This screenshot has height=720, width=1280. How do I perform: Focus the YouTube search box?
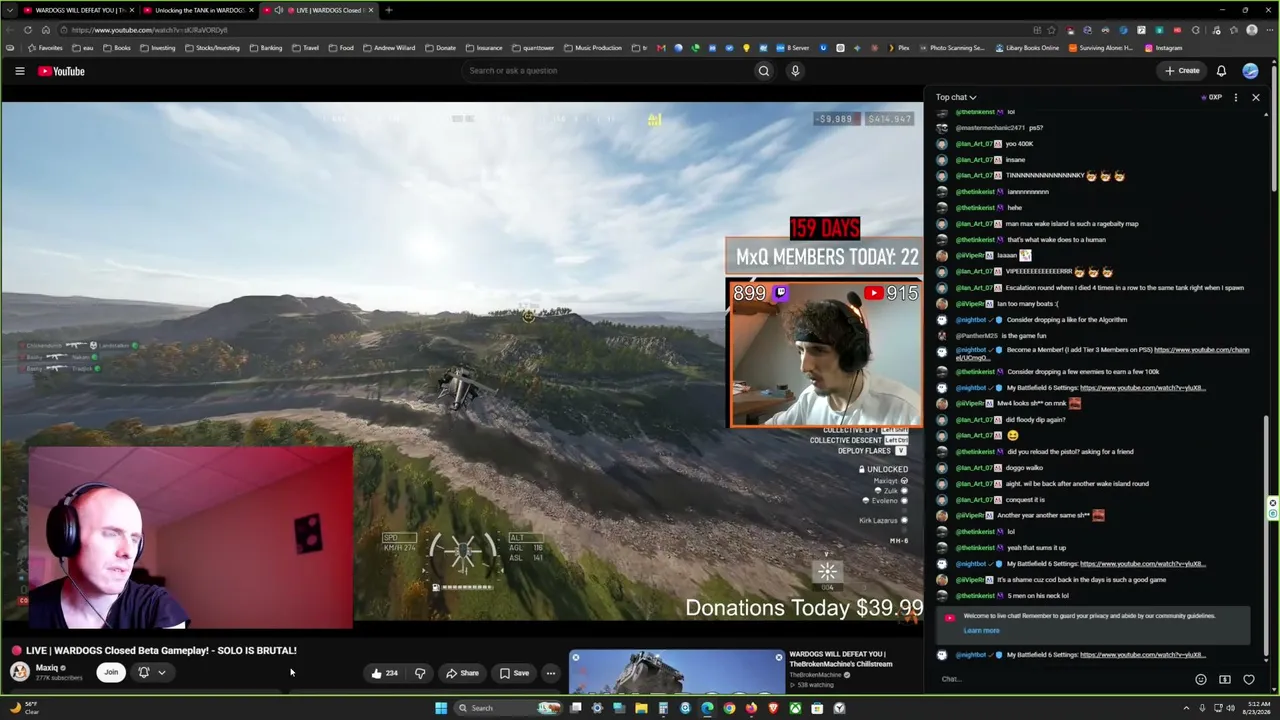pos(608,71)
